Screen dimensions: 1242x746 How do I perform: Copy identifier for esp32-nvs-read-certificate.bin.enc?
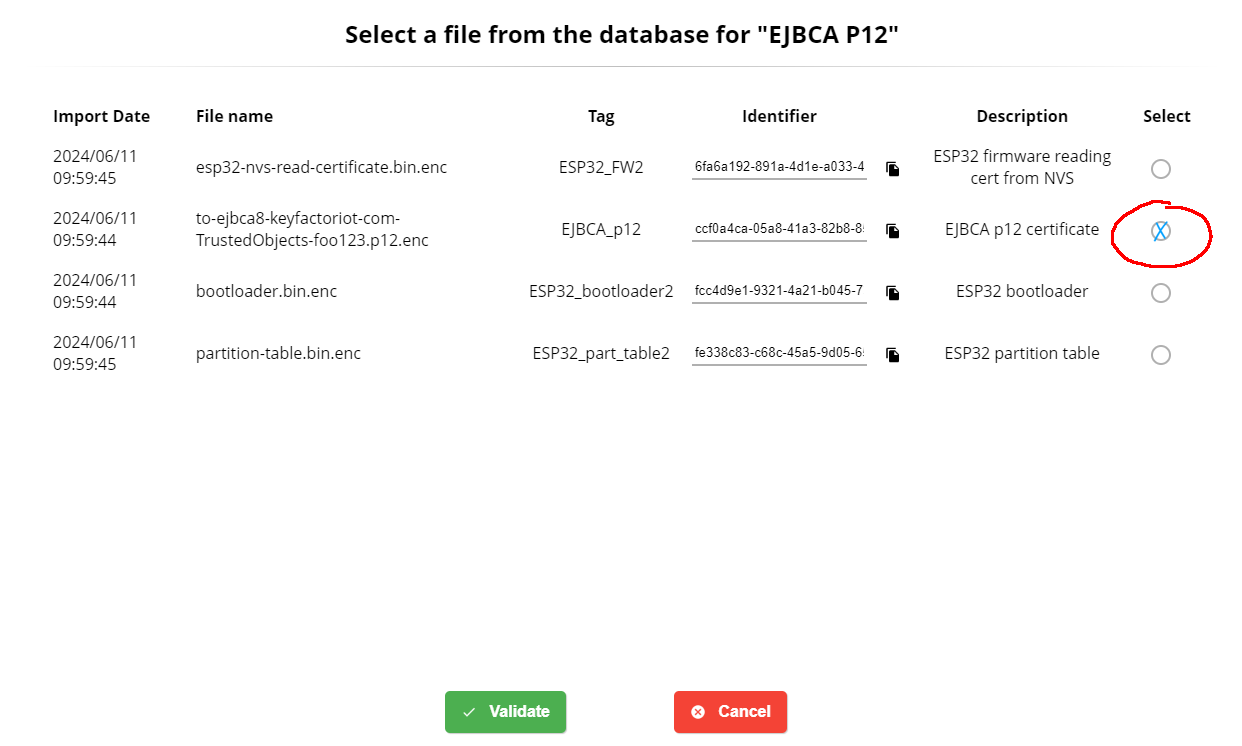point(892,169)
